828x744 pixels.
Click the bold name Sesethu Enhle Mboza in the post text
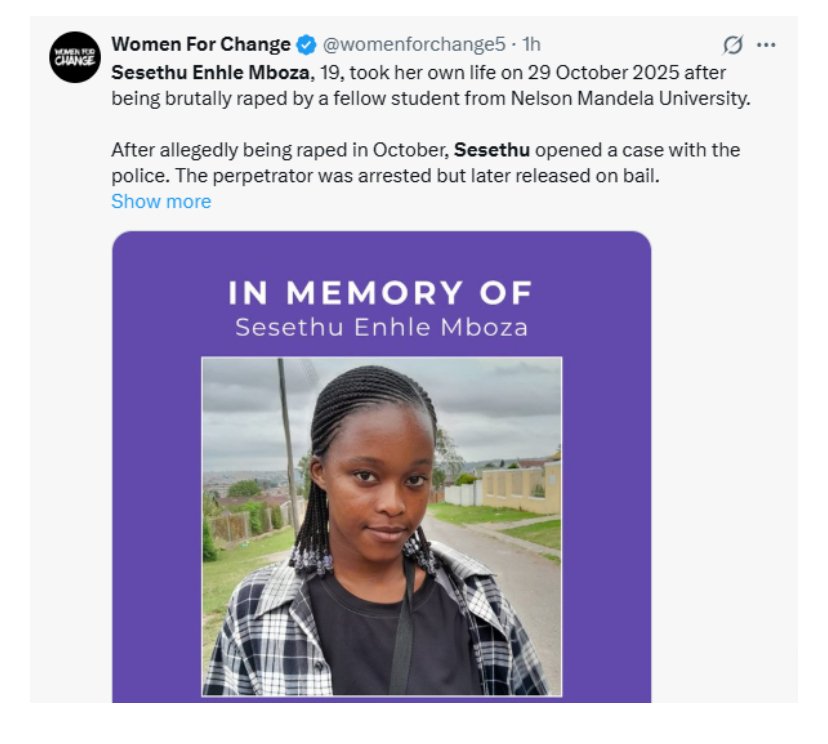[x=212, y=72]
